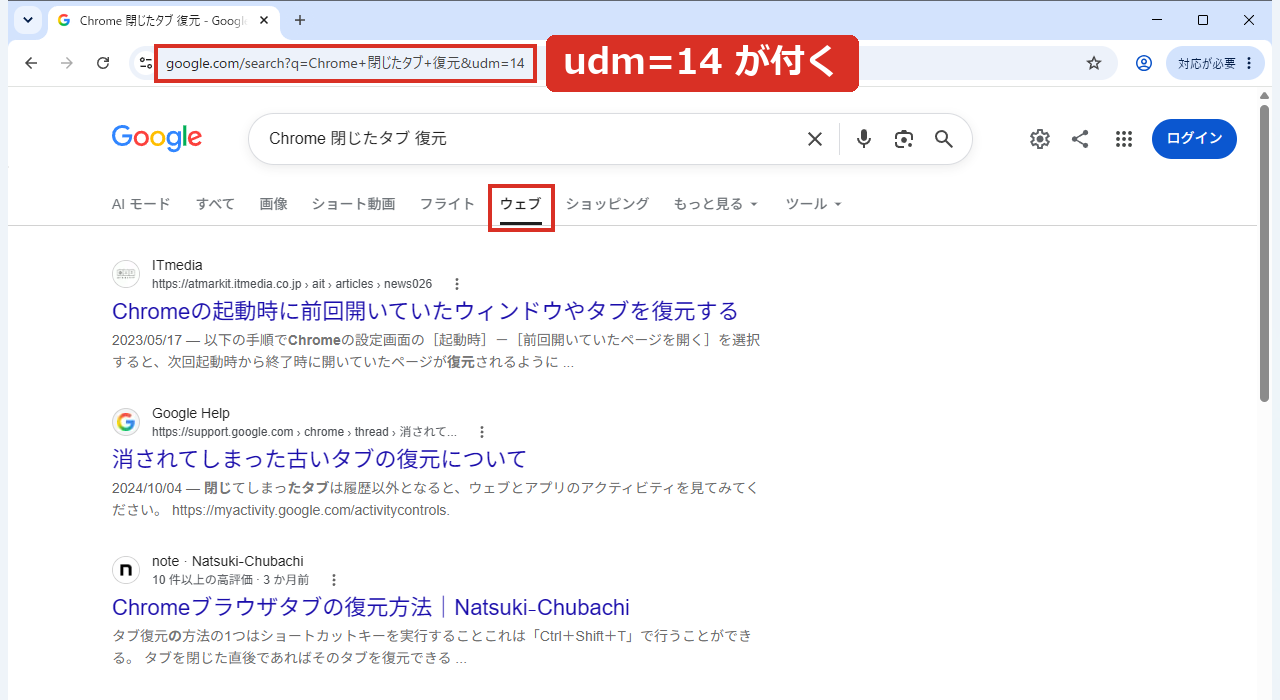This screenshot has width=1280, height=700.
Task: Open the tab search dropdown arrow
Action: pyautogui.click(x=28, y=20)
